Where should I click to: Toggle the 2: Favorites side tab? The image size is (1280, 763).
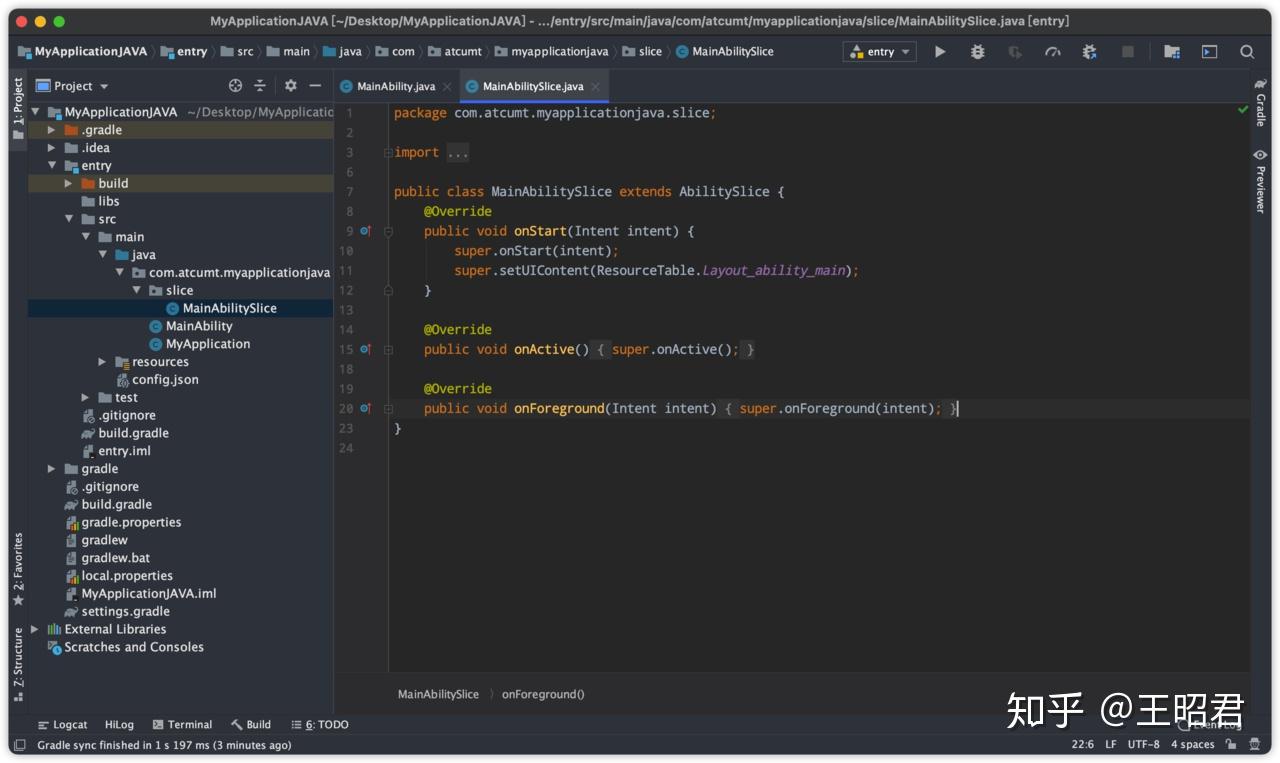18,570
